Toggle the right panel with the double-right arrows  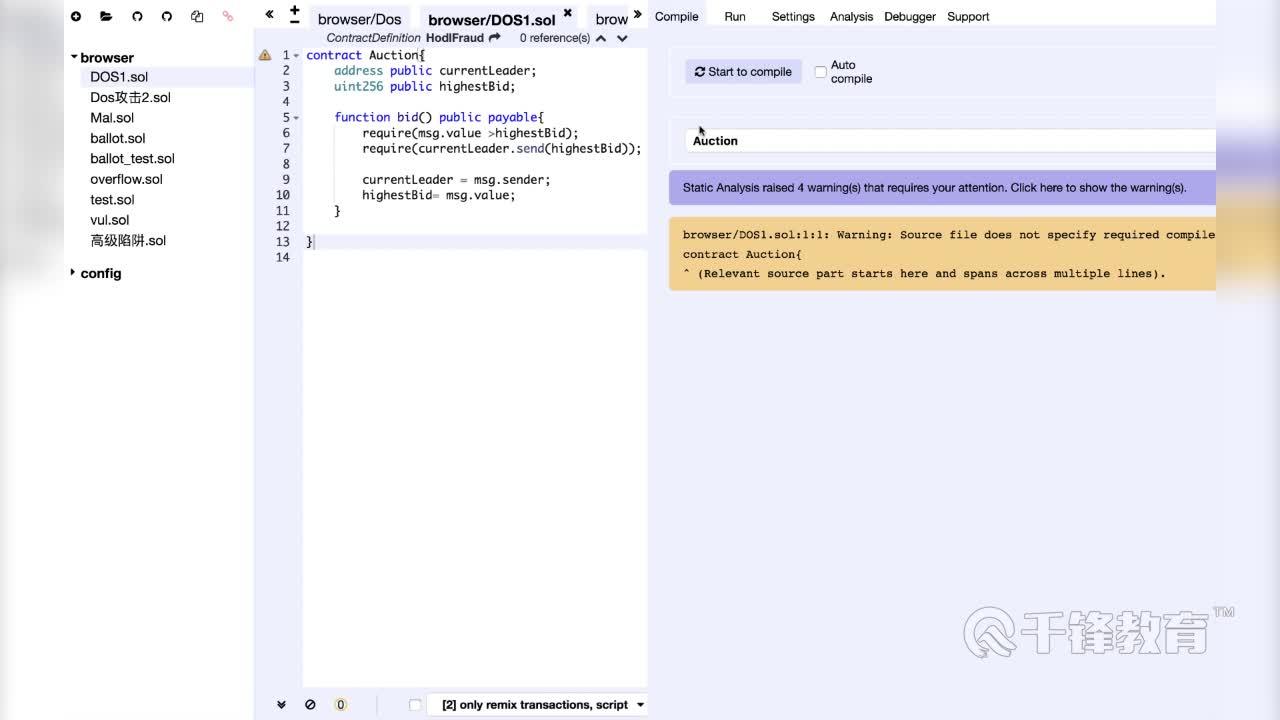tap(637, 14)
